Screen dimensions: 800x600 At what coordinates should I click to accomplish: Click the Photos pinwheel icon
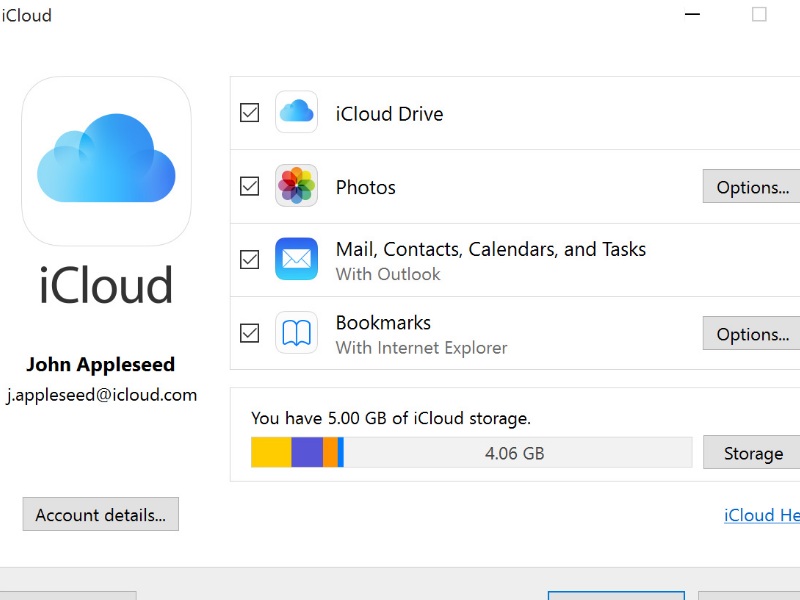click(296, 186)
